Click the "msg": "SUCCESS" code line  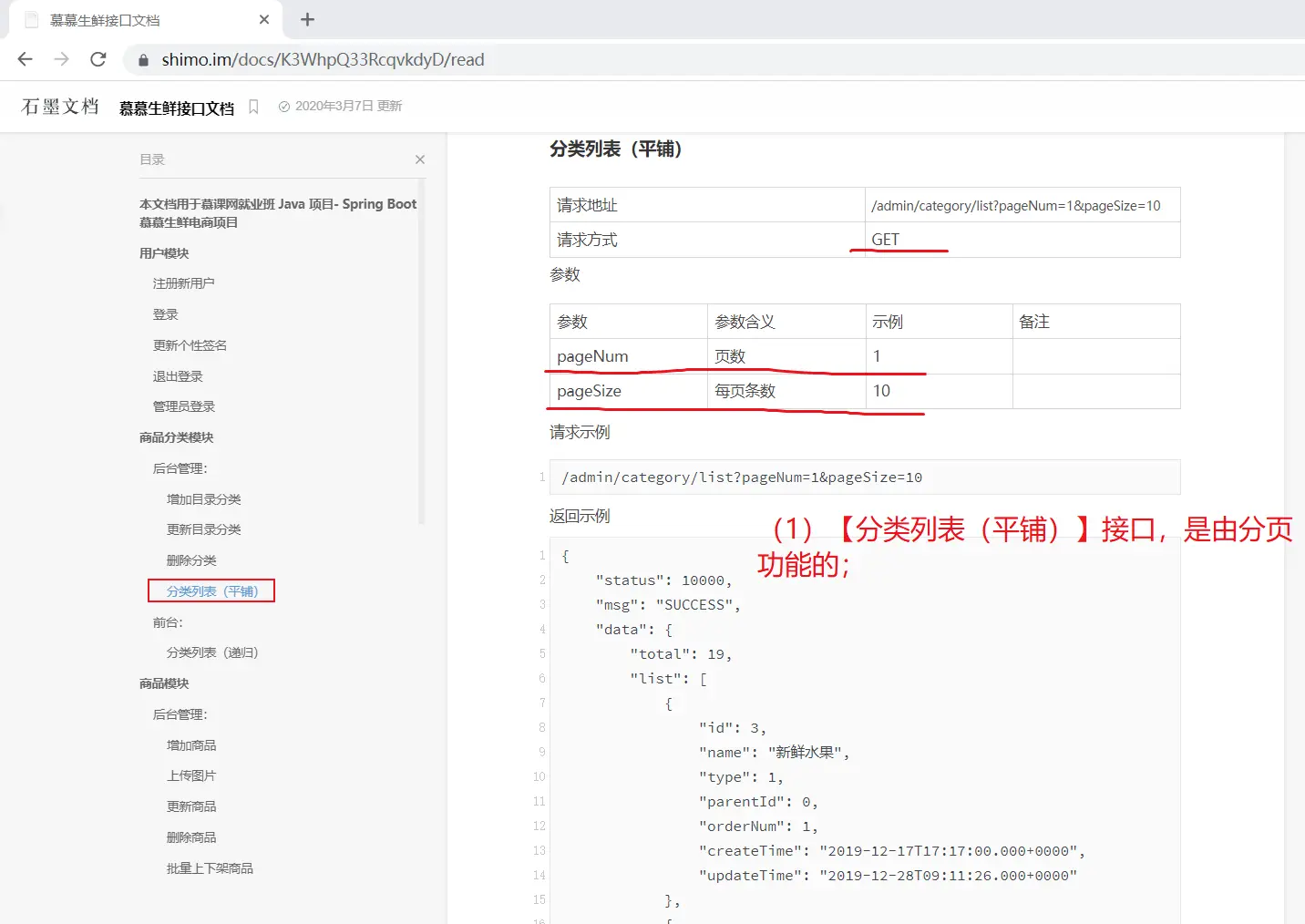click(668, 605)
